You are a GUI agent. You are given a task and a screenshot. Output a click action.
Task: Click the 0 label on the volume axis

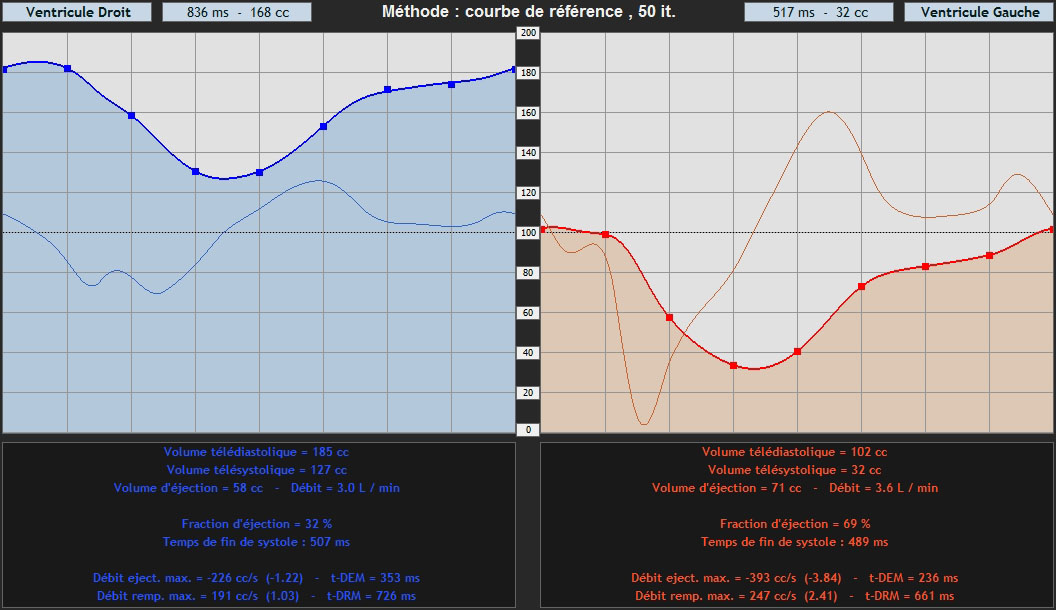coord(528,430)
